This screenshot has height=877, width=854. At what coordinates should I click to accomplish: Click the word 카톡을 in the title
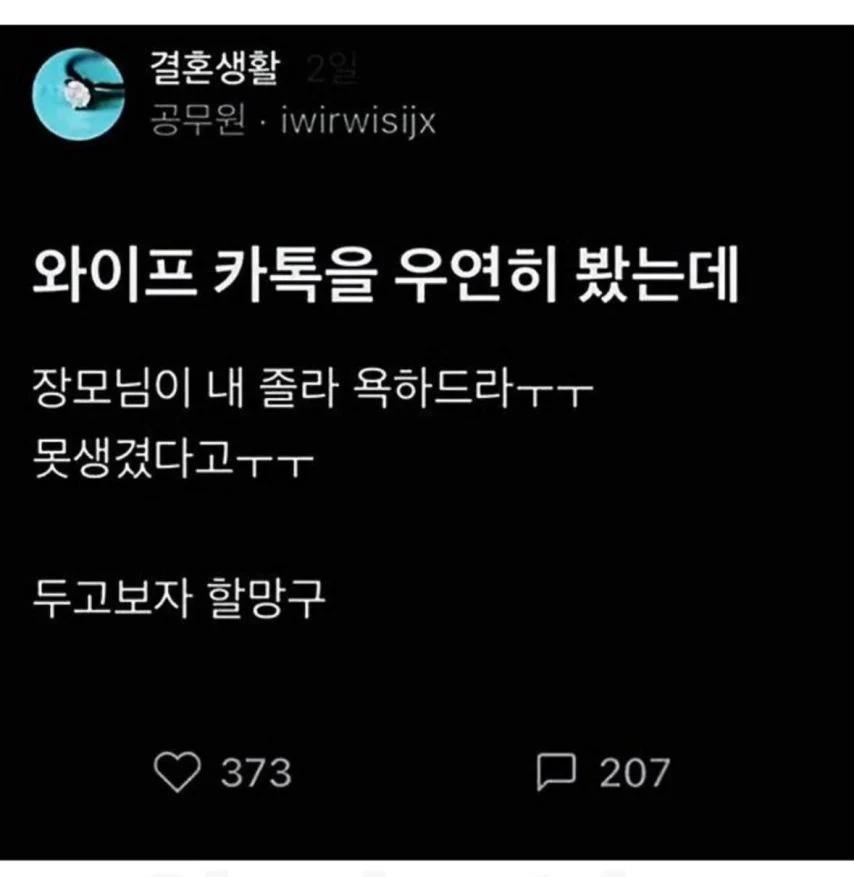295,275
